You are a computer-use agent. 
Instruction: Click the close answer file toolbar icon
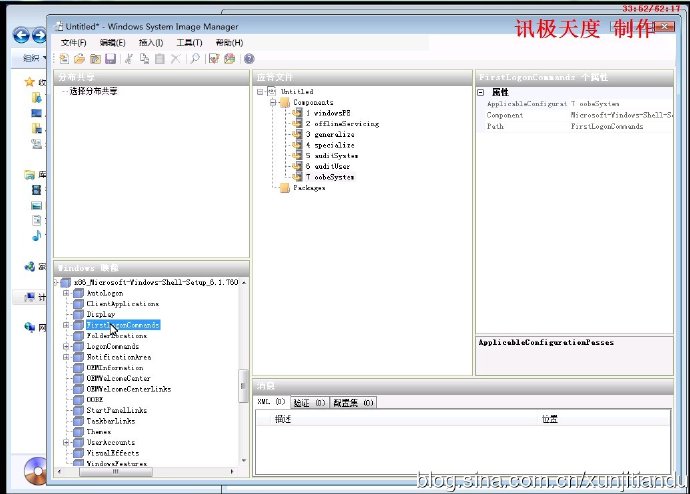coord(95,59)
